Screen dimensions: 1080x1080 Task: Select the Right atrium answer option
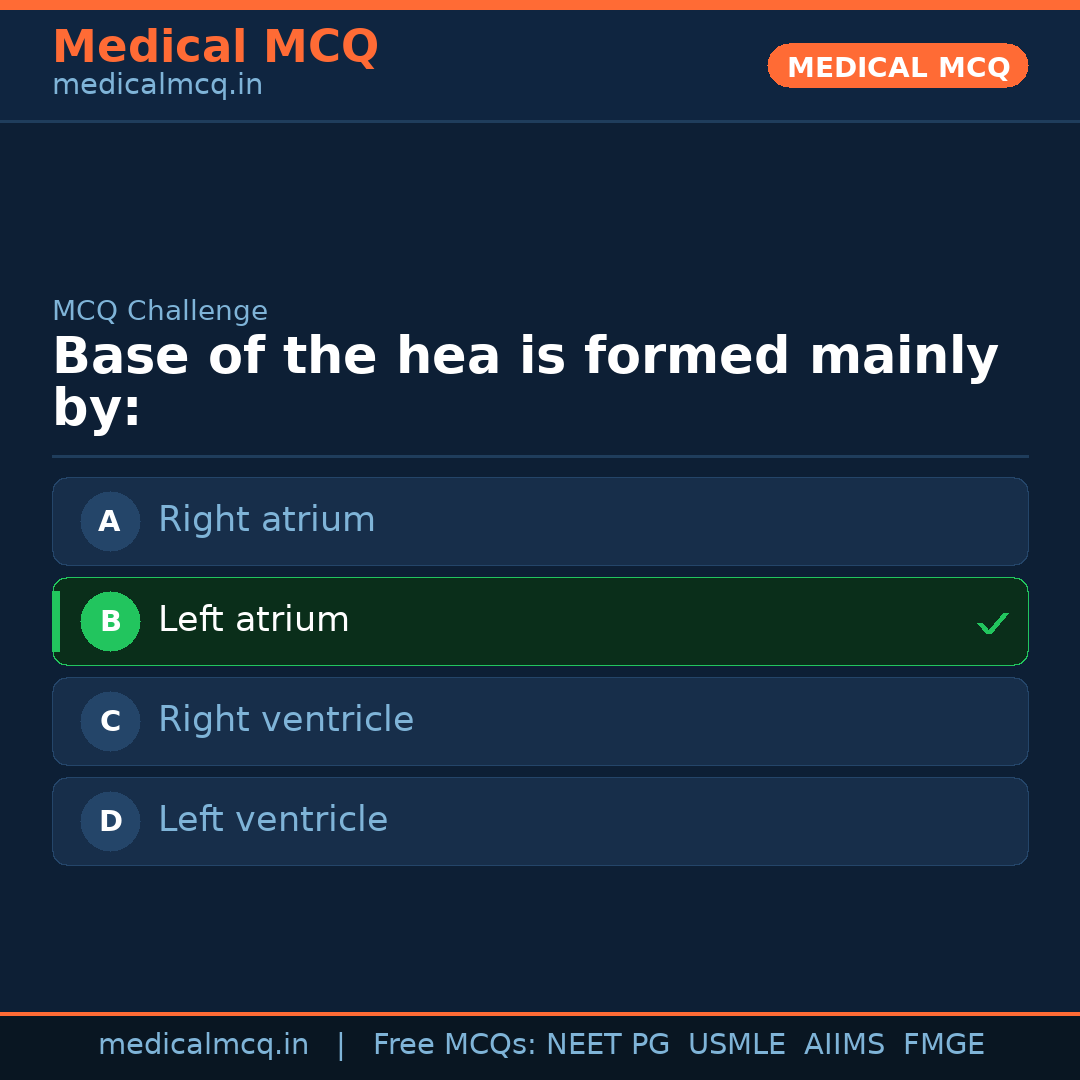click(x=540, y=521)
